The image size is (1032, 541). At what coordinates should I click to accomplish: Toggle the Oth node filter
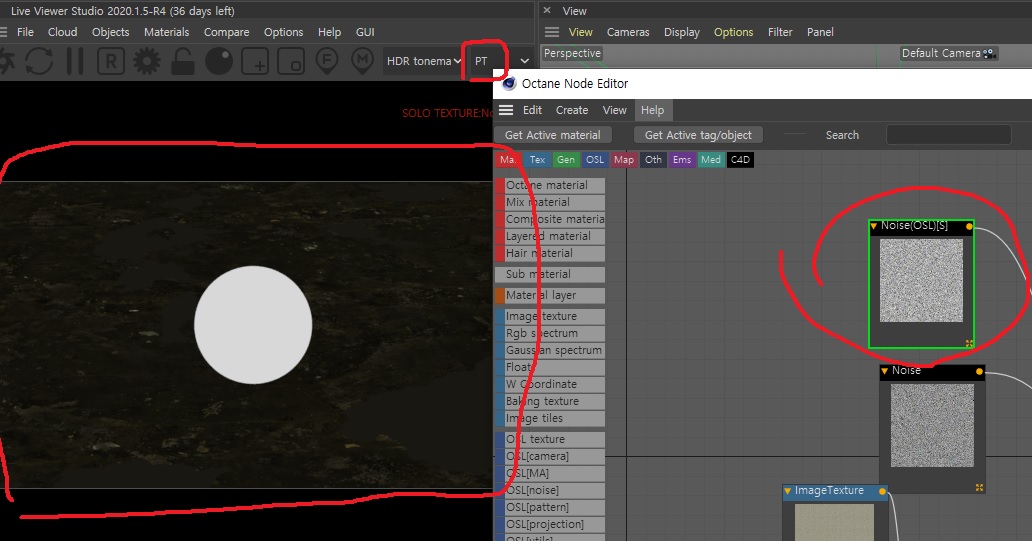[x=654, y=160]
